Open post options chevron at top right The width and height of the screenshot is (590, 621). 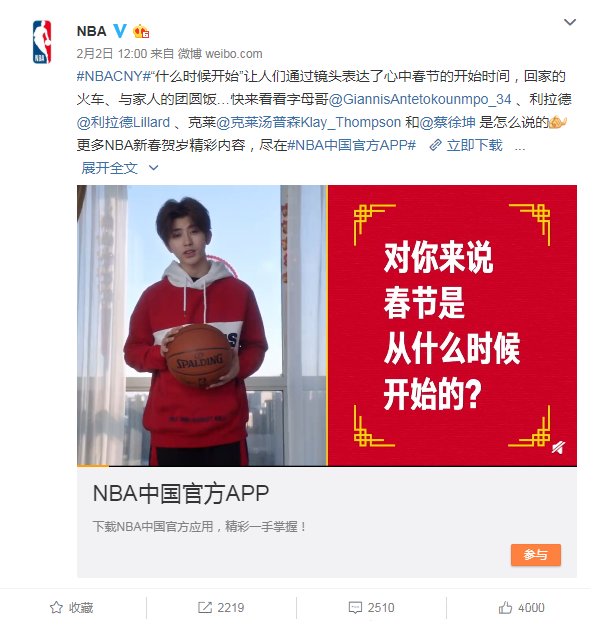(570, 22)
